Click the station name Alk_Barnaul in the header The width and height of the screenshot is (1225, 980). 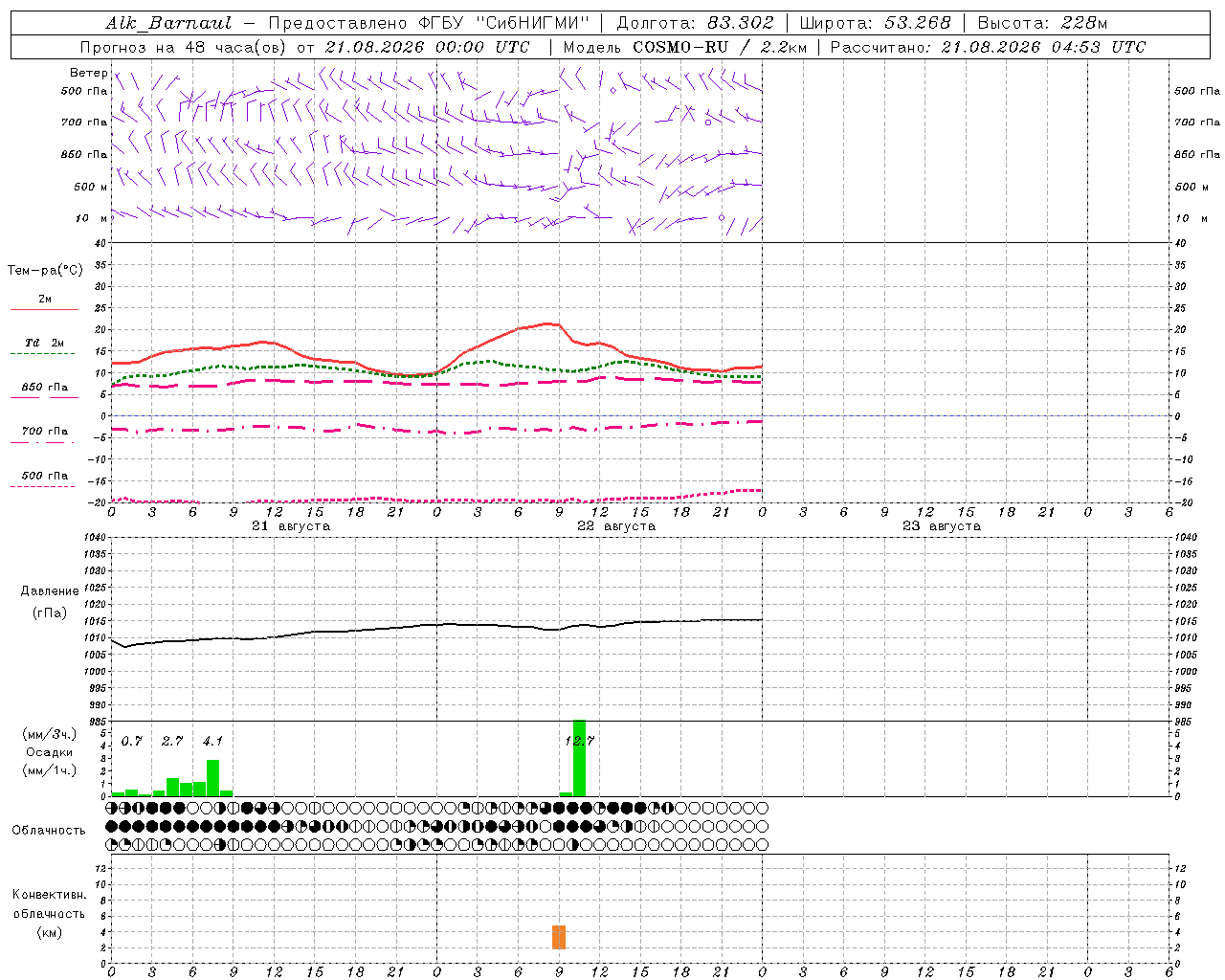click(168, 23)
